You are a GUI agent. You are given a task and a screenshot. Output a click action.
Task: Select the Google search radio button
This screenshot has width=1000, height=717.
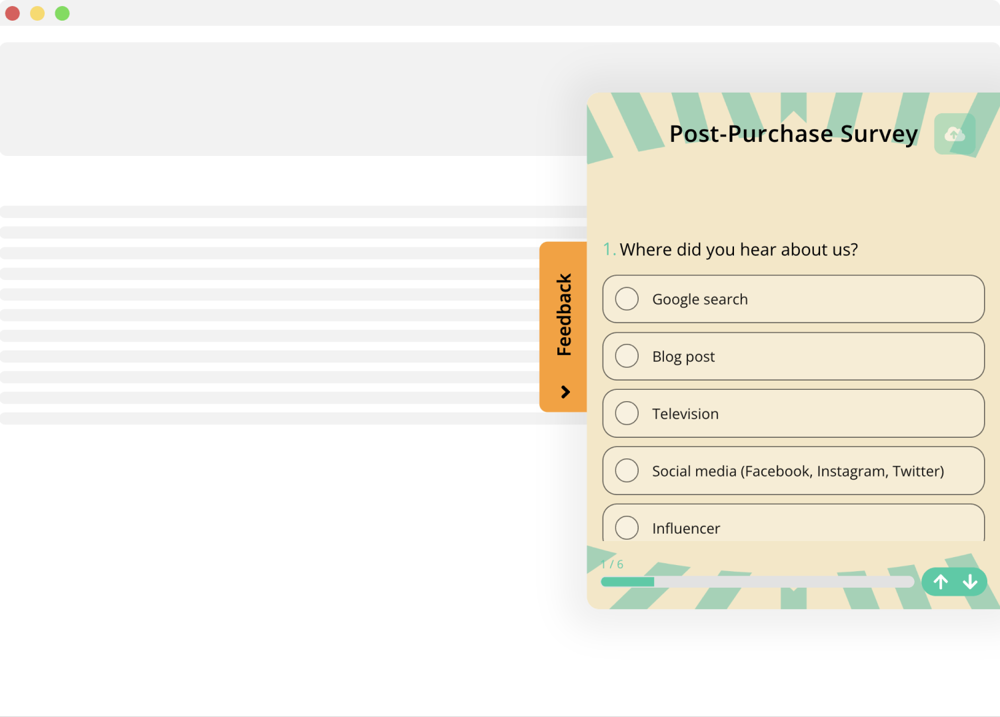pos(626,298)
